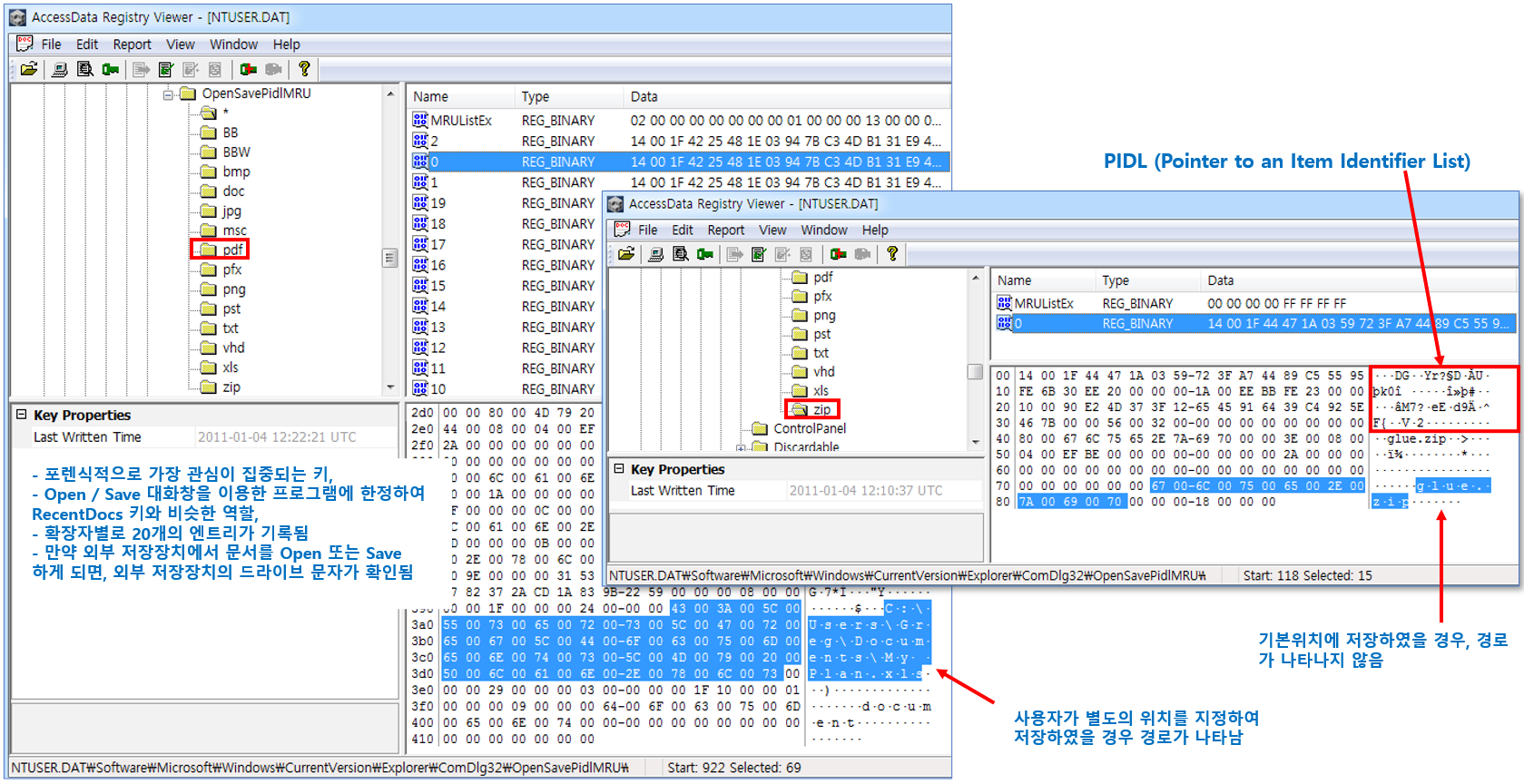Open View menu in front window

tap(772, 230)
